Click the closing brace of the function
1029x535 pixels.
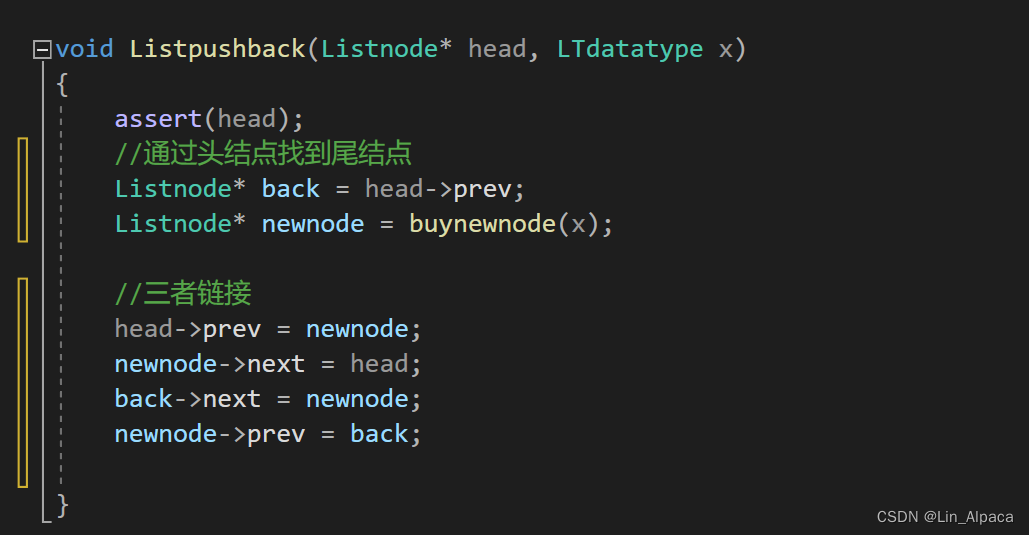point(62,505)
